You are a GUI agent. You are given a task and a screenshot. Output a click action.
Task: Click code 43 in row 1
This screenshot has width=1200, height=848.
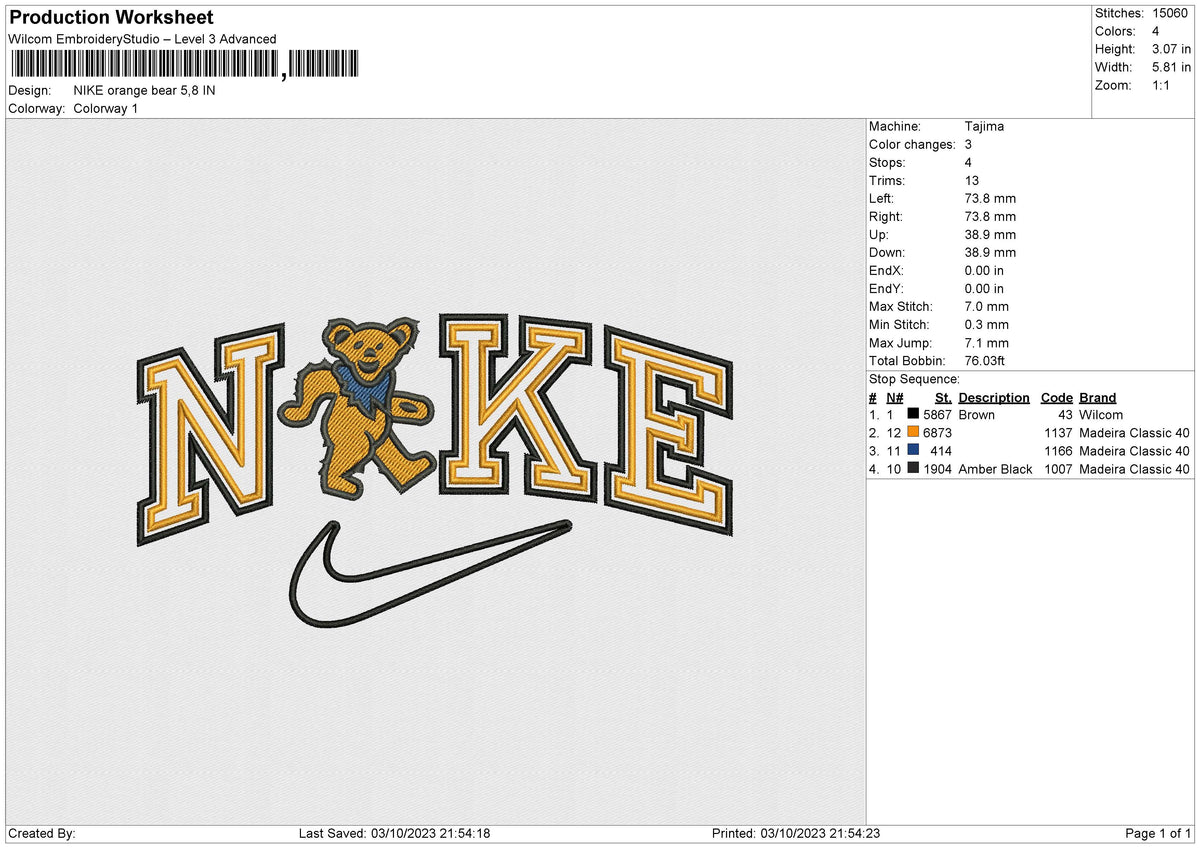tap(1065, 415)
